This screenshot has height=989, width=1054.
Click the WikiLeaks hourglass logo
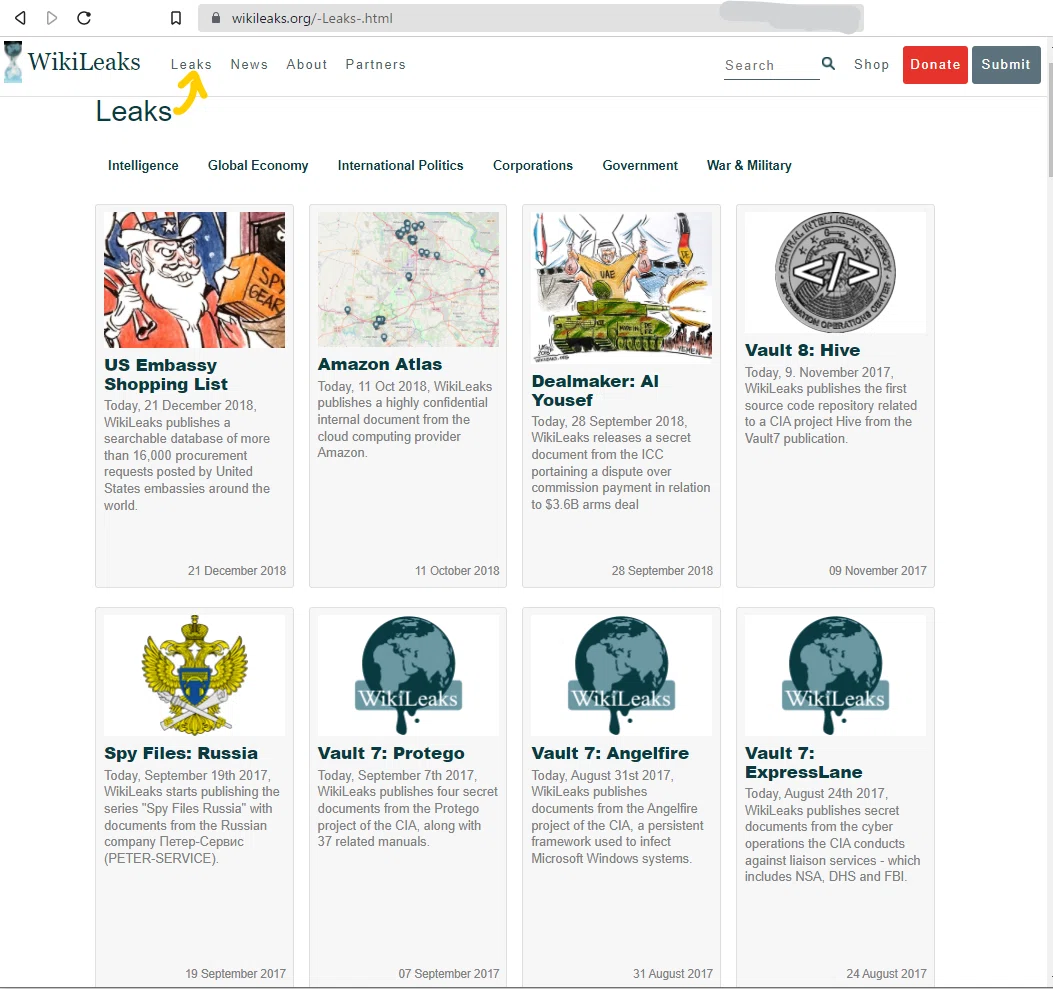point(13,62)
